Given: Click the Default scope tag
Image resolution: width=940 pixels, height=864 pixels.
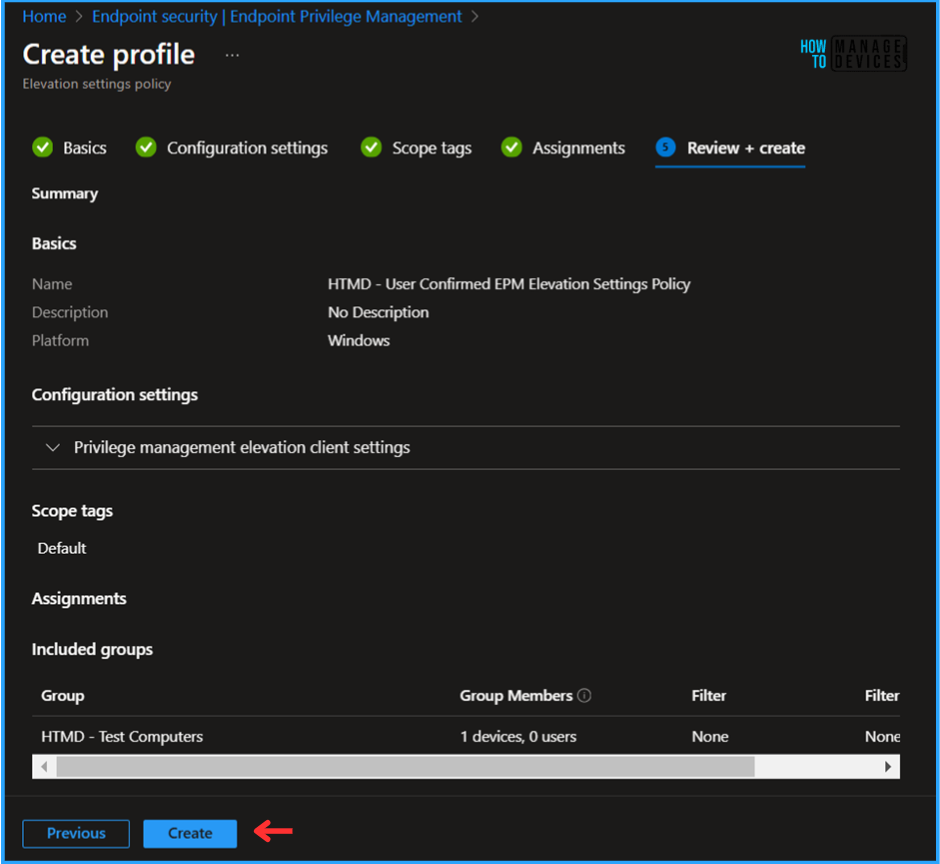Looking at the screenshot, I should tap(62, 548).
